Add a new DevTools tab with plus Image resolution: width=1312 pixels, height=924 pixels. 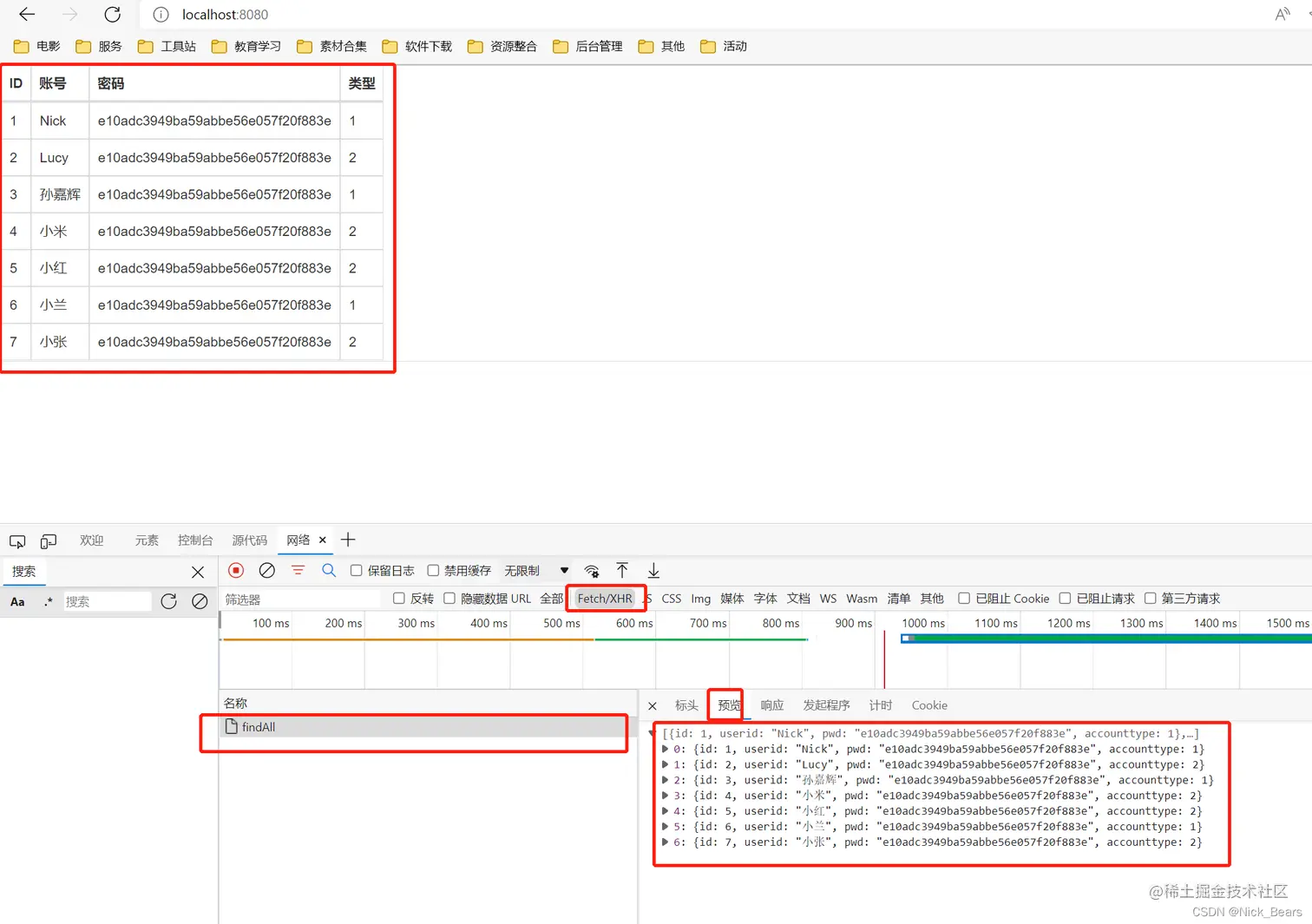pos(348,540)
